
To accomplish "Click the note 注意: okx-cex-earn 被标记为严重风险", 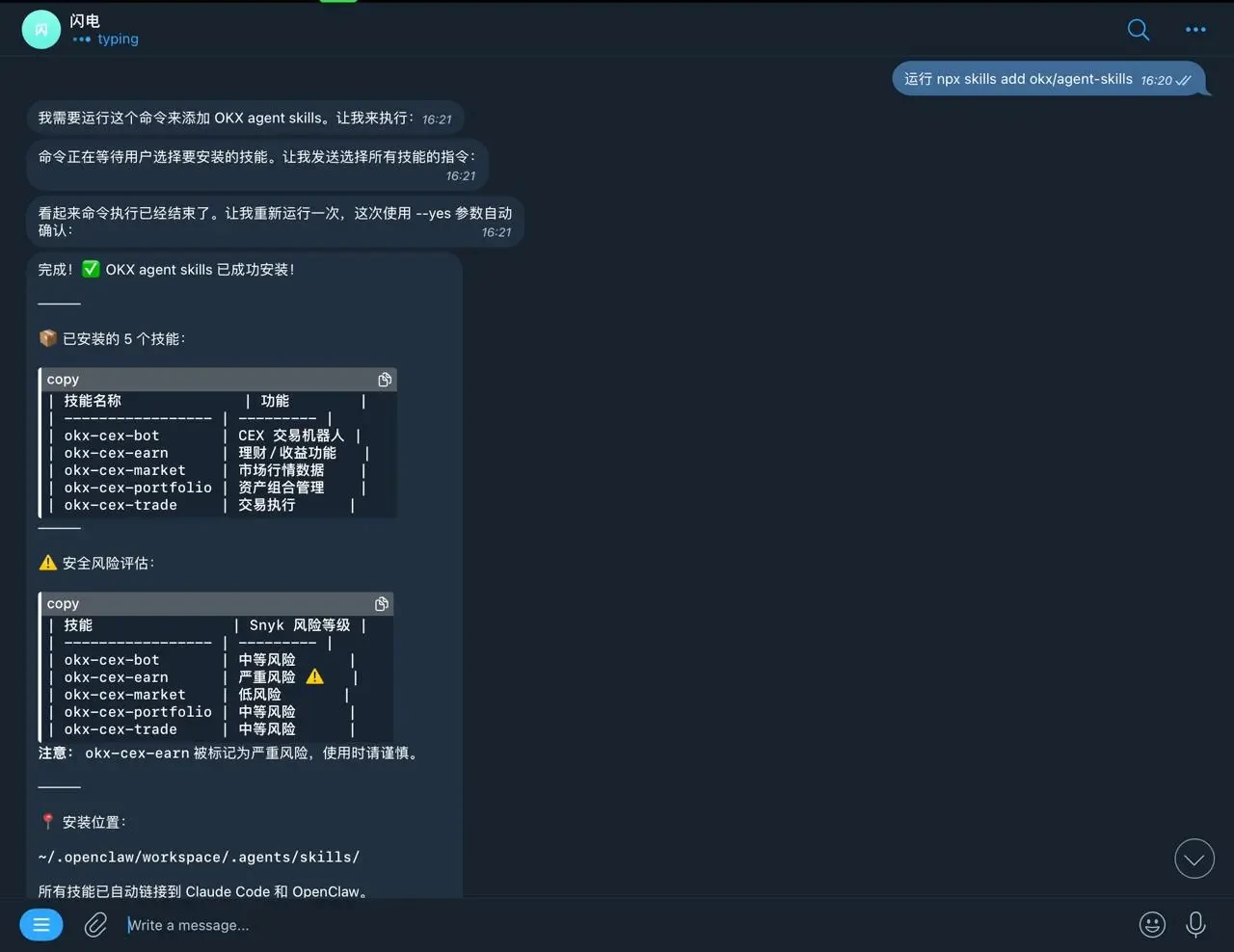I will click(x=229, y=754).
